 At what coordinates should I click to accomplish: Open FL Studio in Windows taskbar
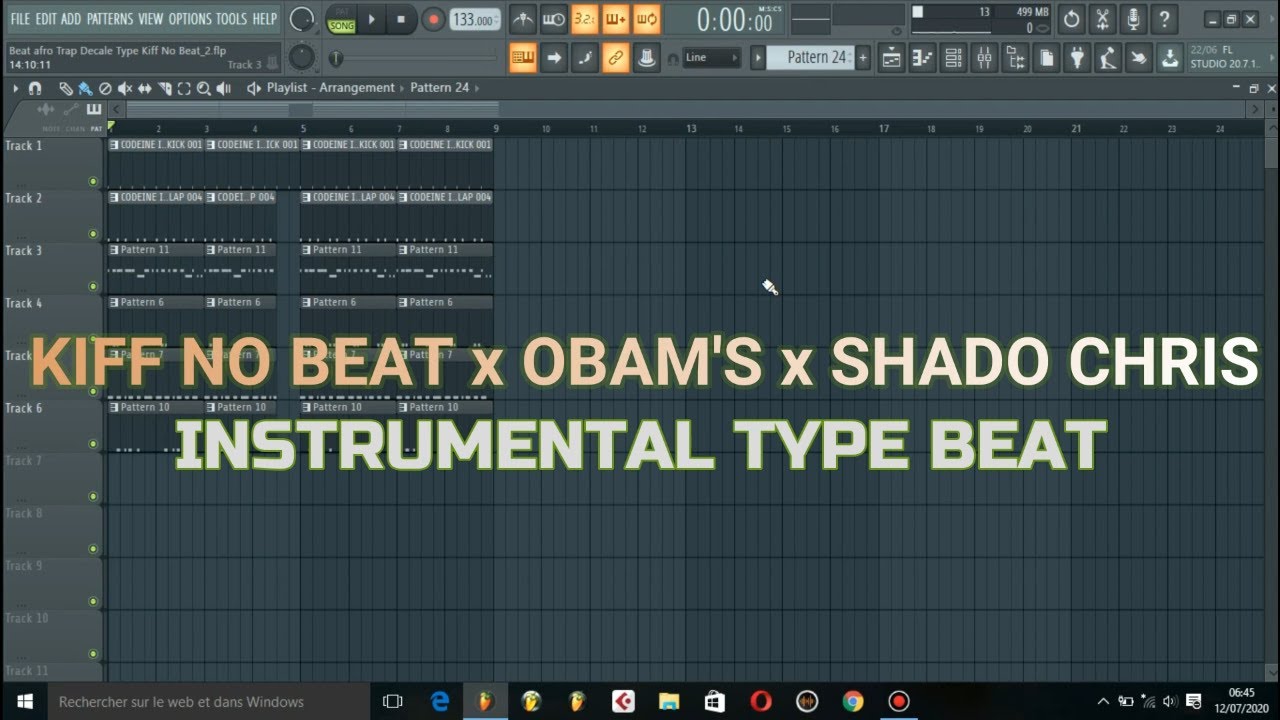click(484, 701)
